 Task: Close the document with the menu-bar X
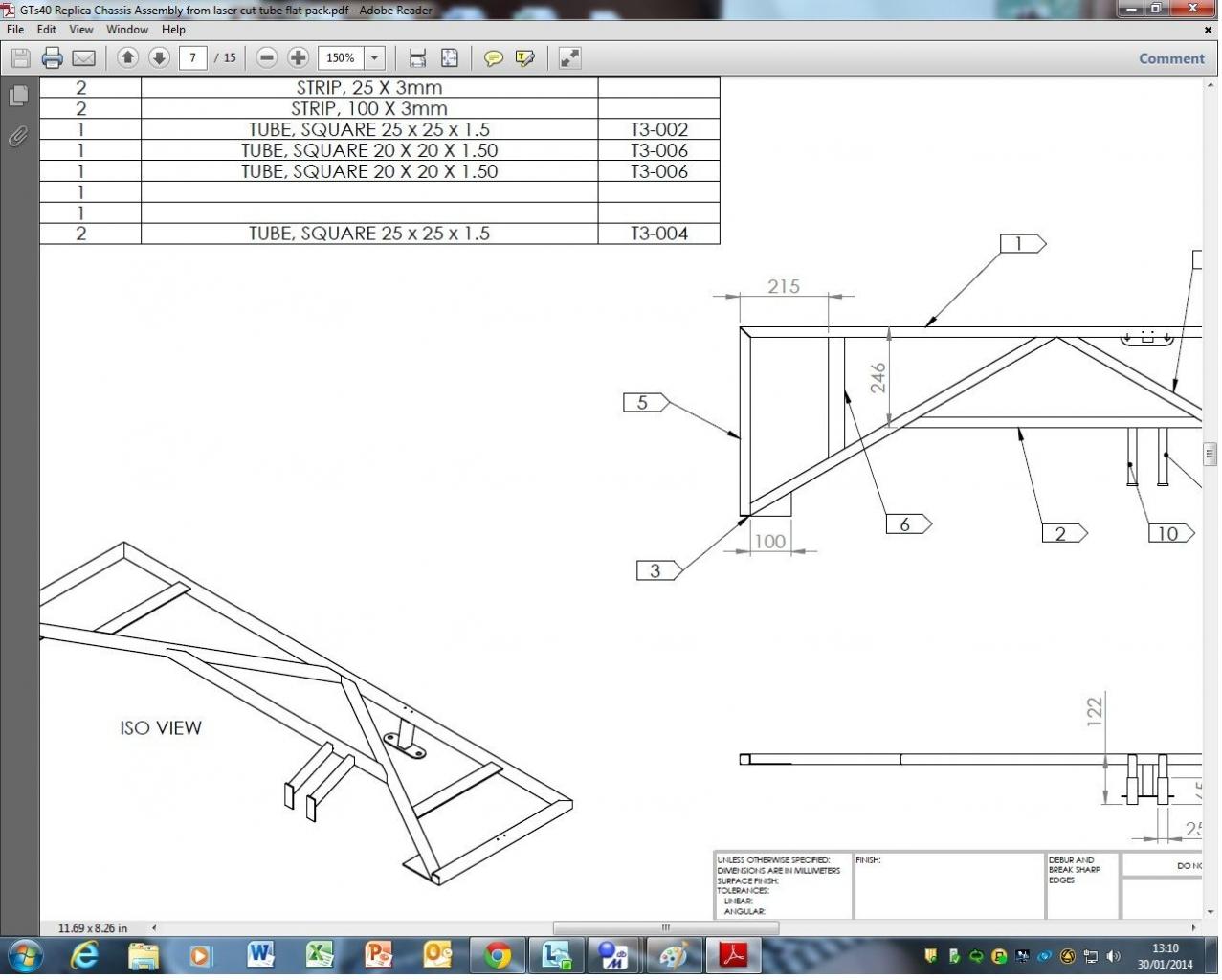point(1208,30)
